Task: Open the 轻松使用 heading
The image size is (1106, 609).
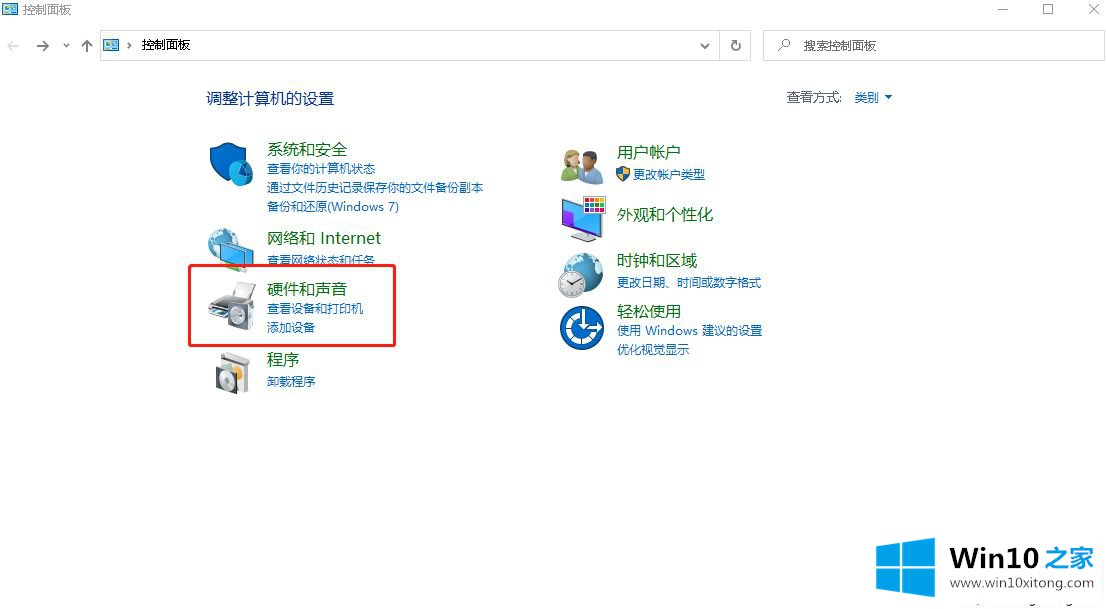Action: point(648,312)
